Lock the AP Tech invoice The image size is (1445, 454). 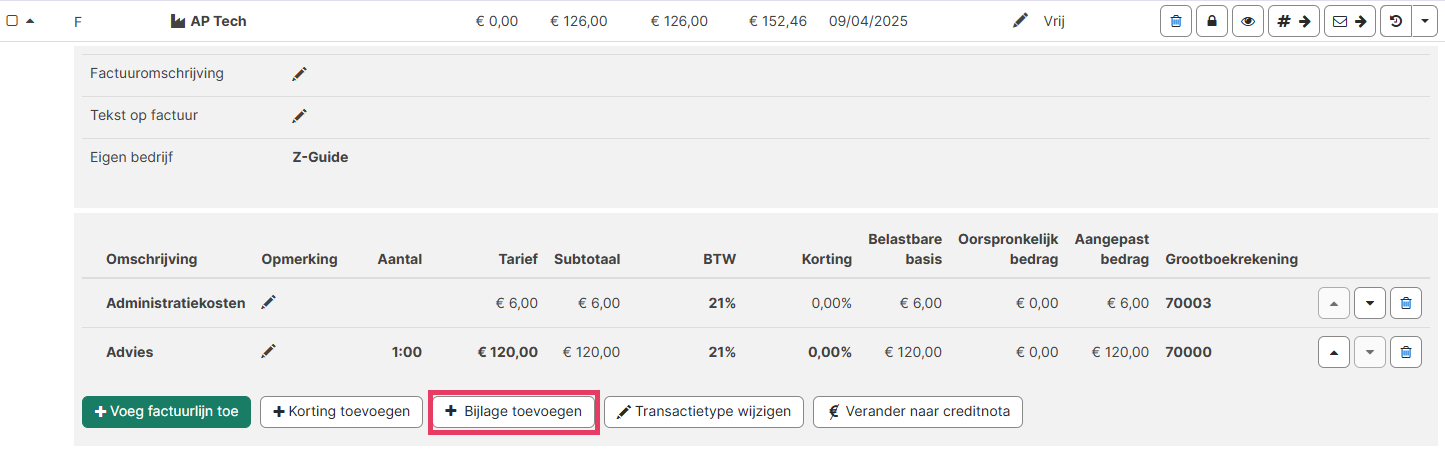click(1212, 21)
